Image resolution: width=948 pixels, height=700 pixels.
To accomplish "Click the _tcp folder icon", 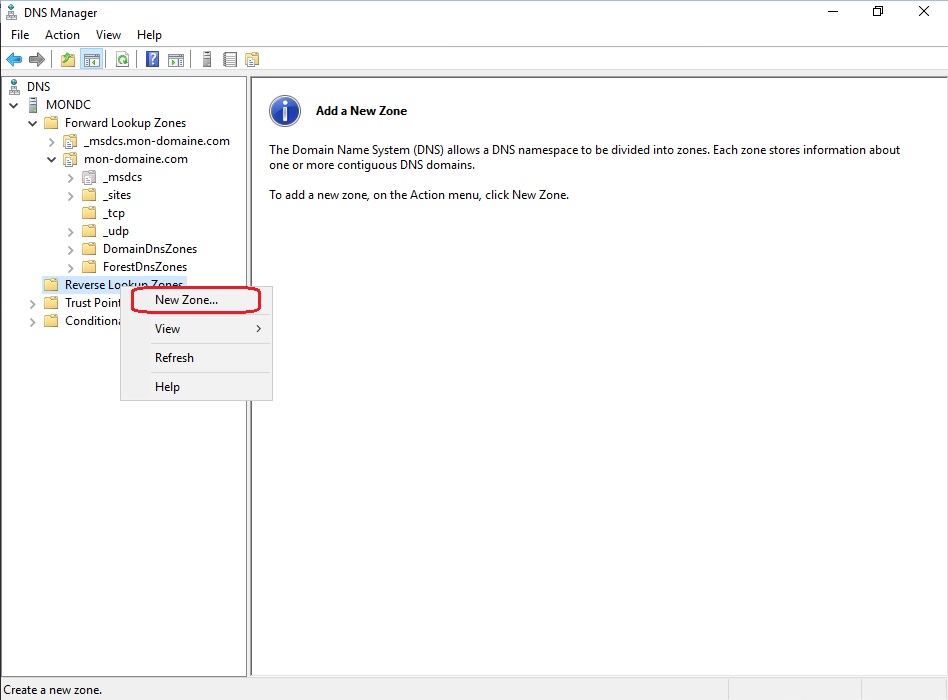I will 89,213.
